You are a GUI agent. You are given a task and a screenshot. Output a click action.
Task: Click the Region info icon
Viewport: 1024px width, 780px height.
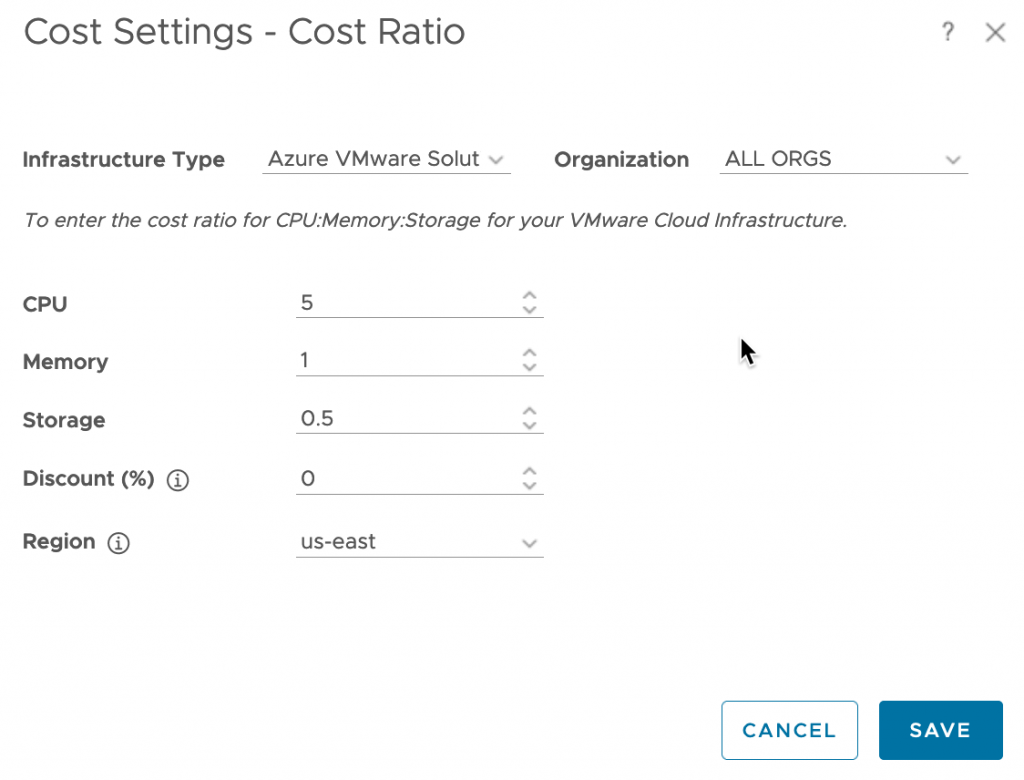click(x=118, y=543)
